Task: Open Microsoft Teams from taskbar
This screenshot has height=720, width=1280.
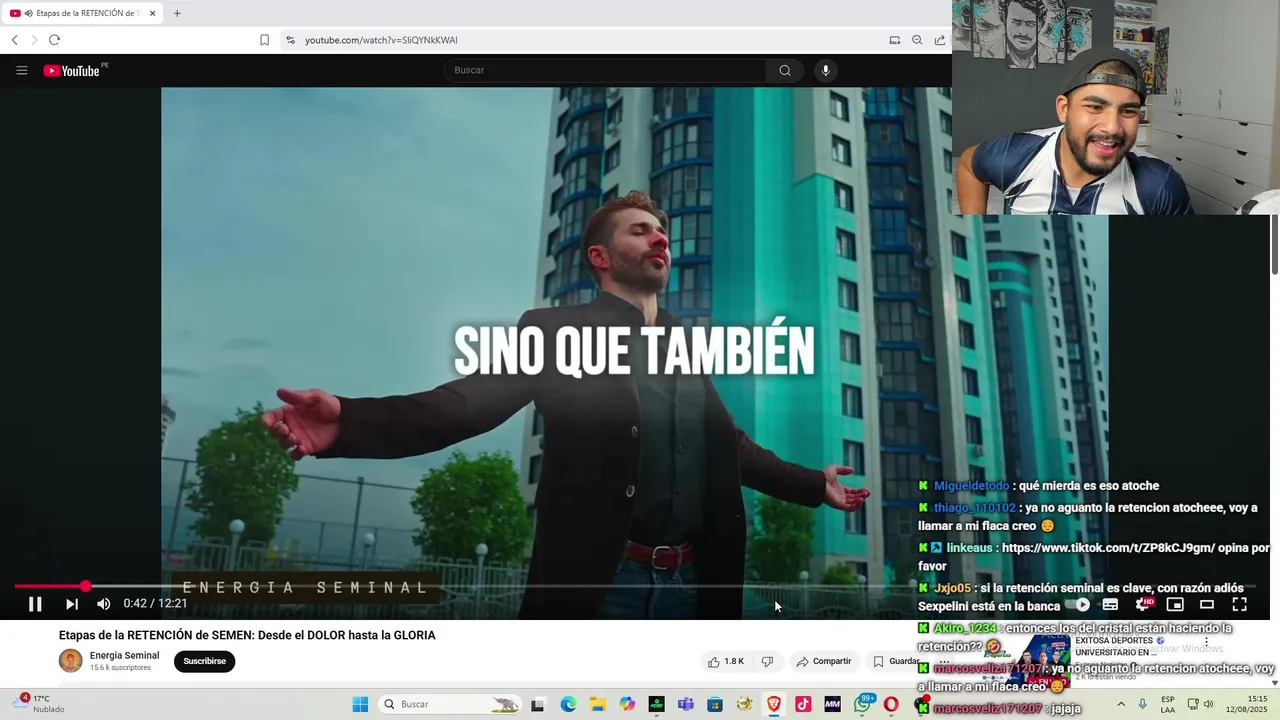Action: (685, 704)
